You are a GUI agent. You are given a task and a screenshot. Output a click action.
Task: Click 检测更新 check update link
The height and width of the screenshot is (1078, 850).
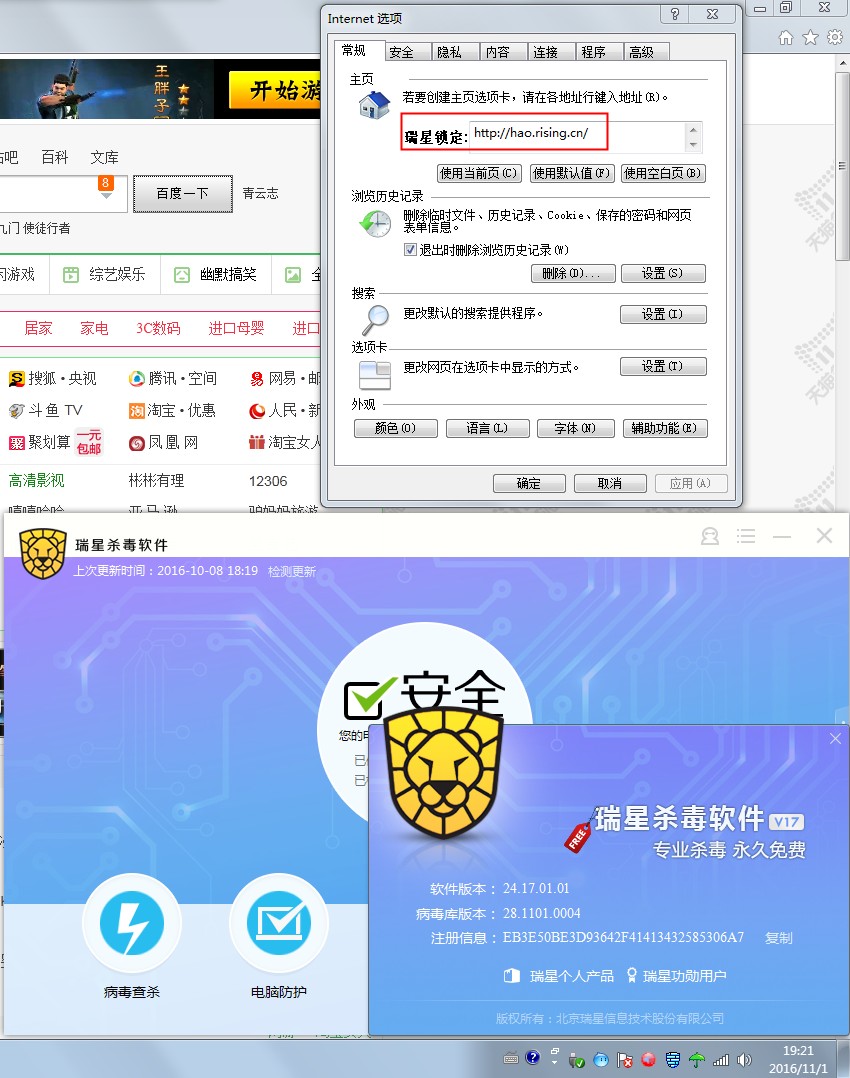292,571
